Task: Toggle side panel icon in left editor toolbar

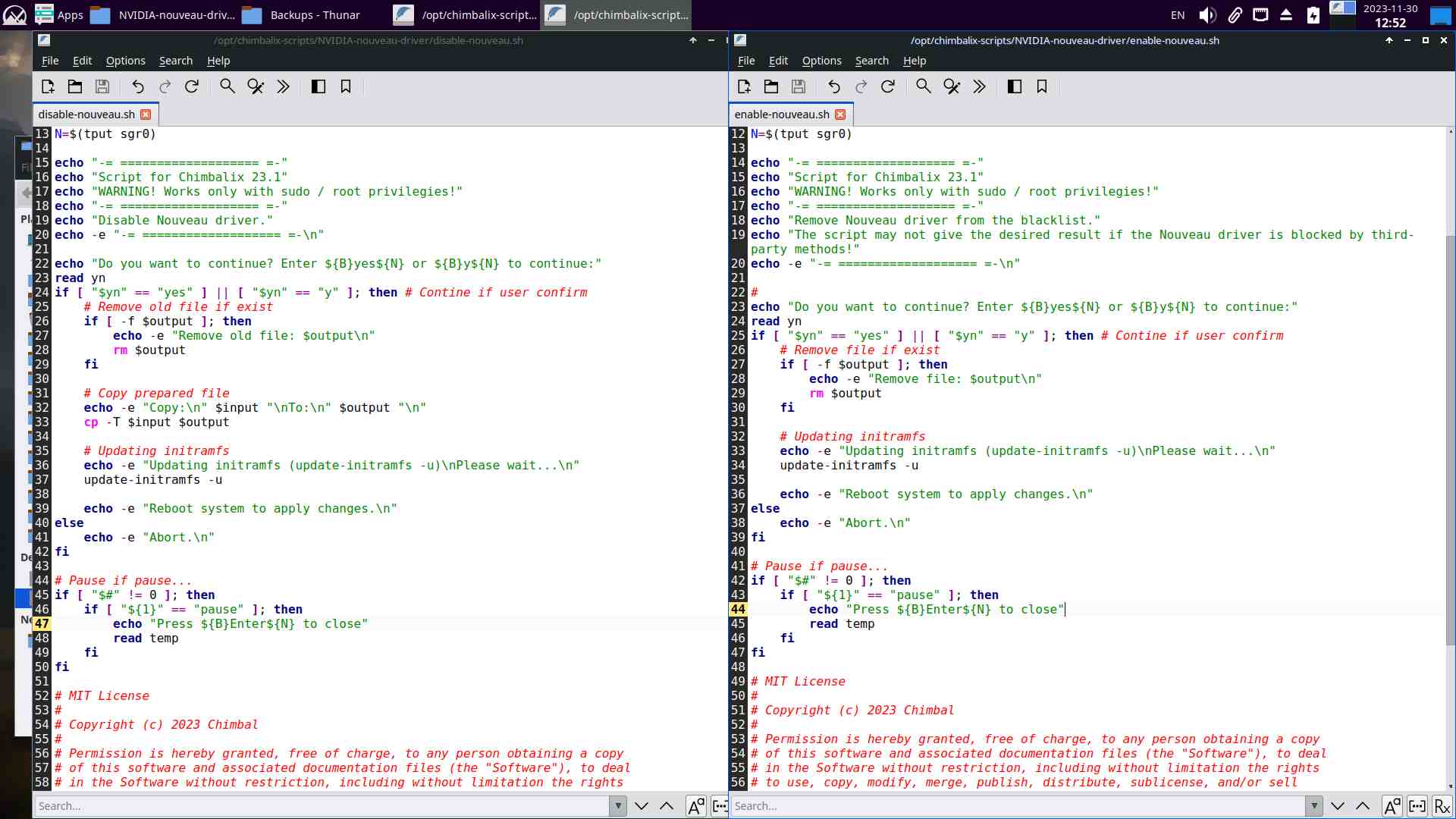Action: [x=318, y=86]
